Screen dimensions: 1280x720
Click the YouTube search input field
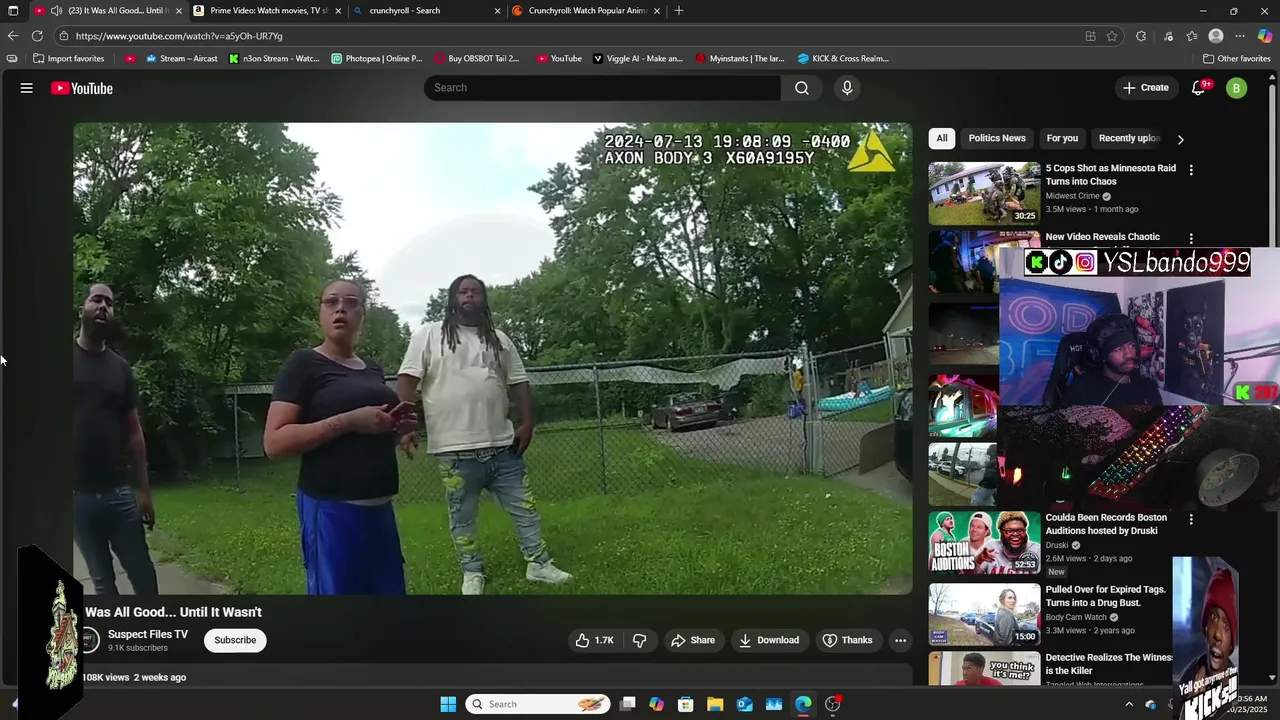(x=602, y=88)
